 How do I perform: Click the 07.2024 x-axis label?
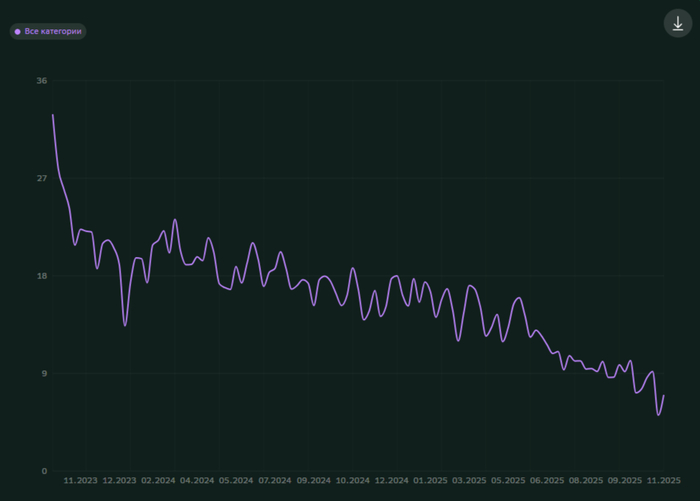tap(275, 480)
